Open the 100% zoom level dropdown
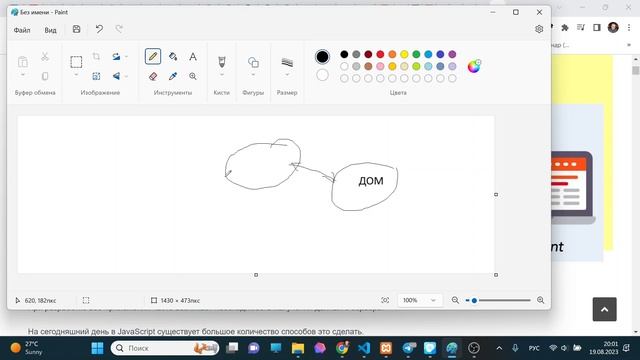 point(420,300)
